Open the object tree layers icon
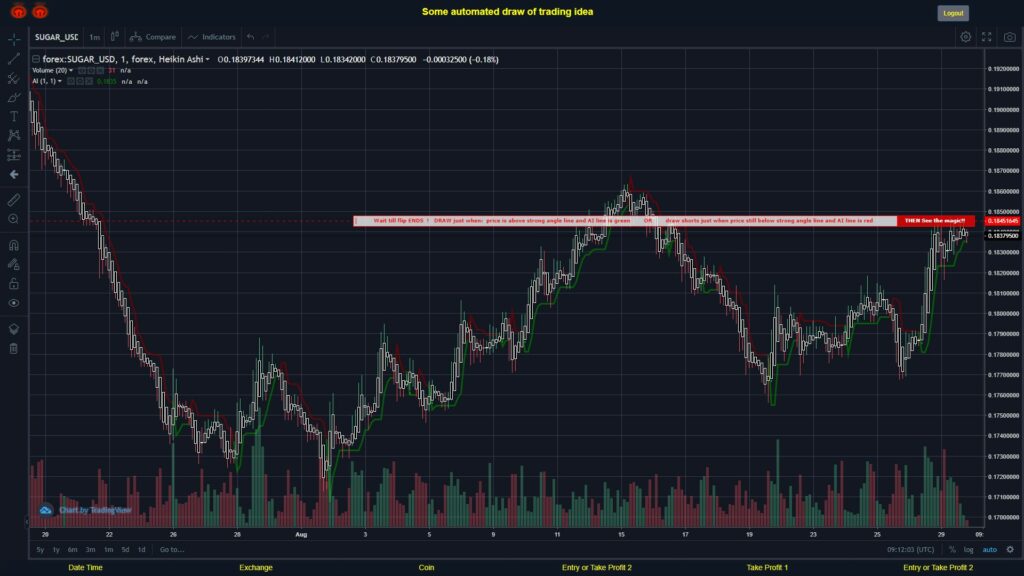 click(14, 328)
